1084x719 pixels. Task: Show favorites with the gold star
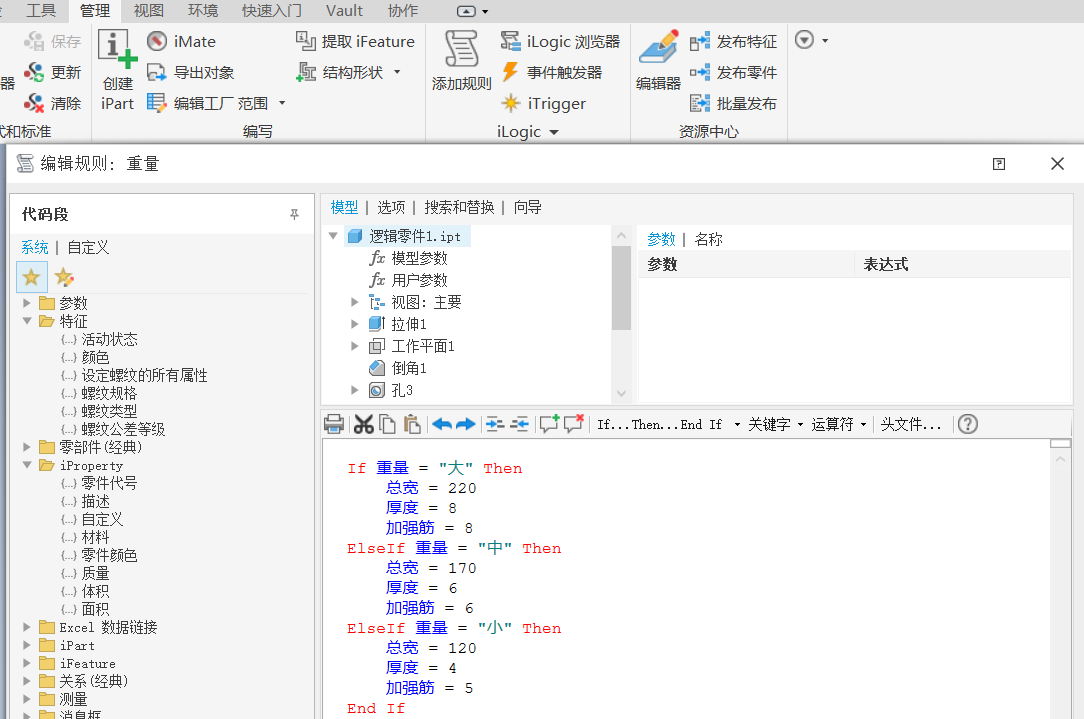pyautogui.click(x=32, y=277)
